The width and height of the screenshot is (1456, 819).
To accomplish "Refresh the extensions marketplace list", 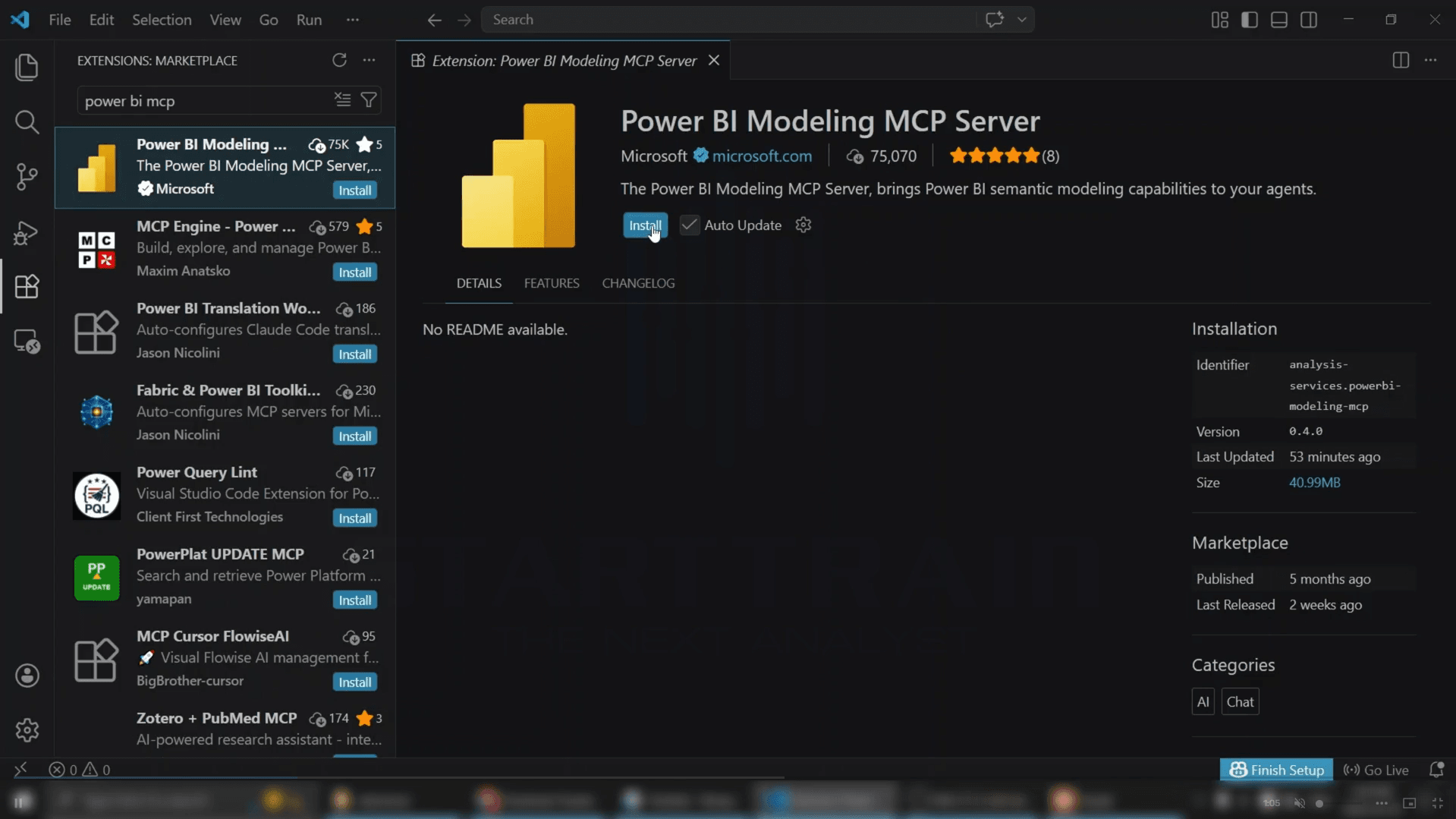I will point(339,60).
